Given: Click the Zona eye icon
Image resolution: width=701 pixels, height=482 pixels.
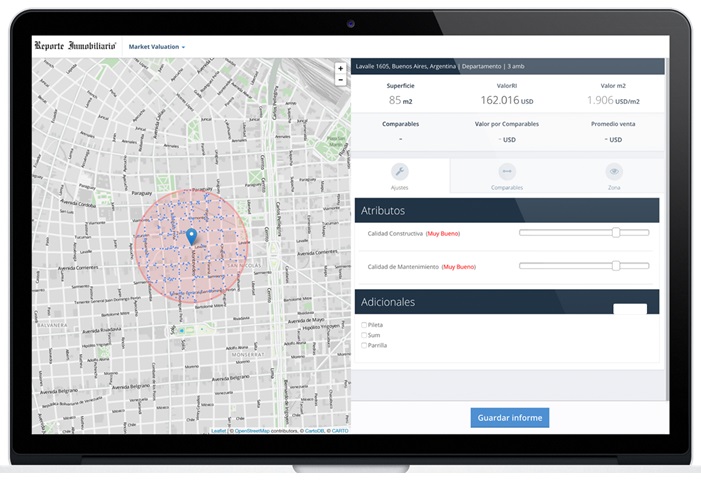Looking at the screenshot, I should [614, 171].
